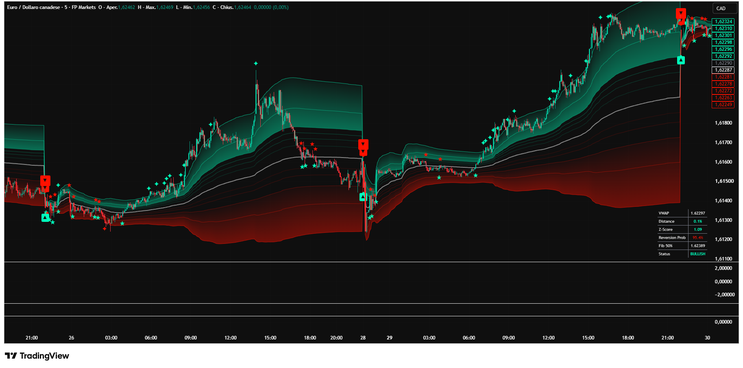Click the 28 date label on time axis
This screenshot has height=368, width=743.
click(x=363, y=338)
